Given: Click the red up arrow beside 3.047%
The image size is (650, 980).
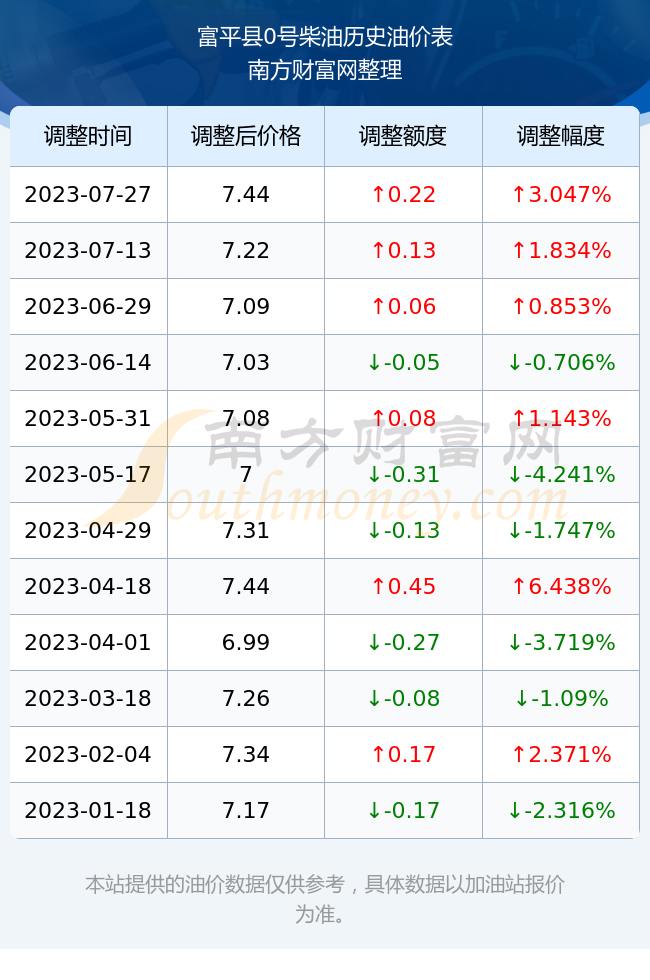Looking at the screenshot, I should 519,195.
